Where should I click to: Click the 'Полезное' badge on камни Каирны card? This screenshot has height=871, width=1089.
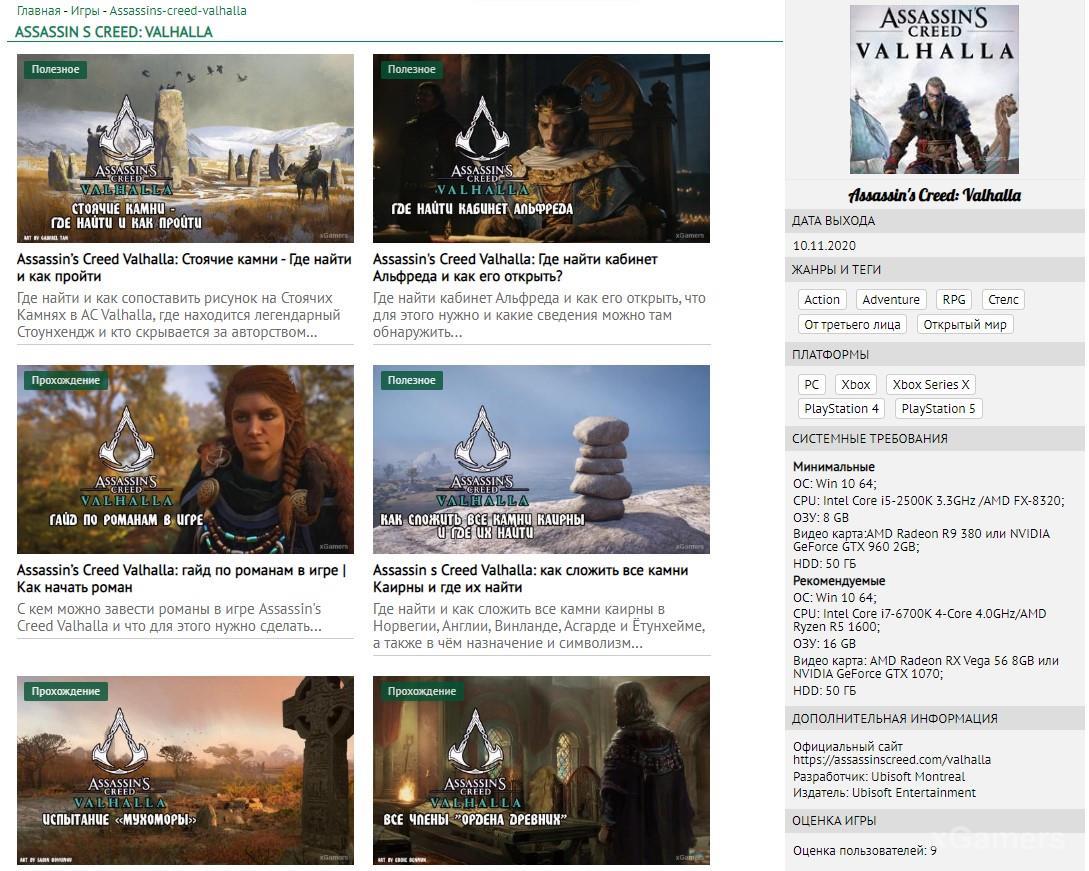(x=411, y=381)
